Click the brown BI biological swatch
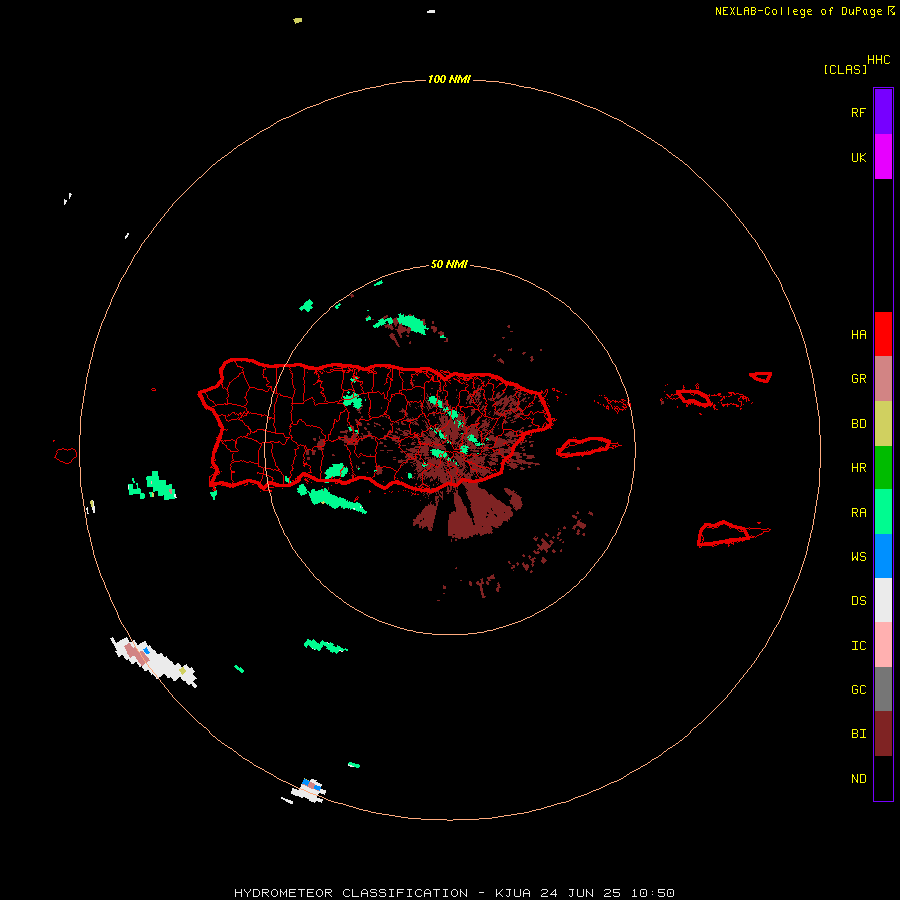 click(883, 734)
